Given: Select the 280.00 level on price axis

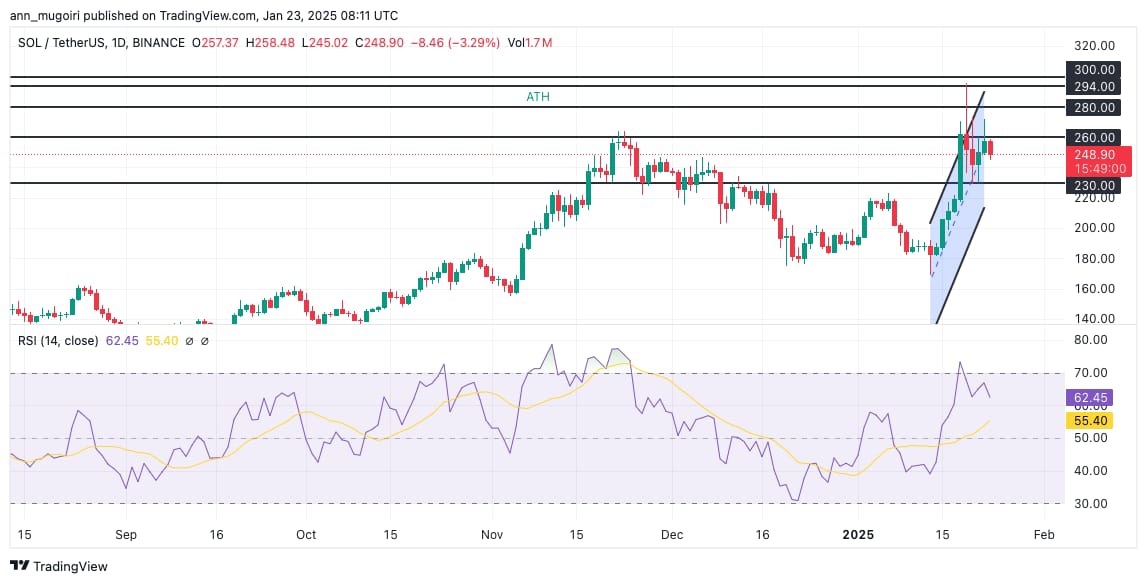Looking at the screenshot, I should coord(1094,107).
